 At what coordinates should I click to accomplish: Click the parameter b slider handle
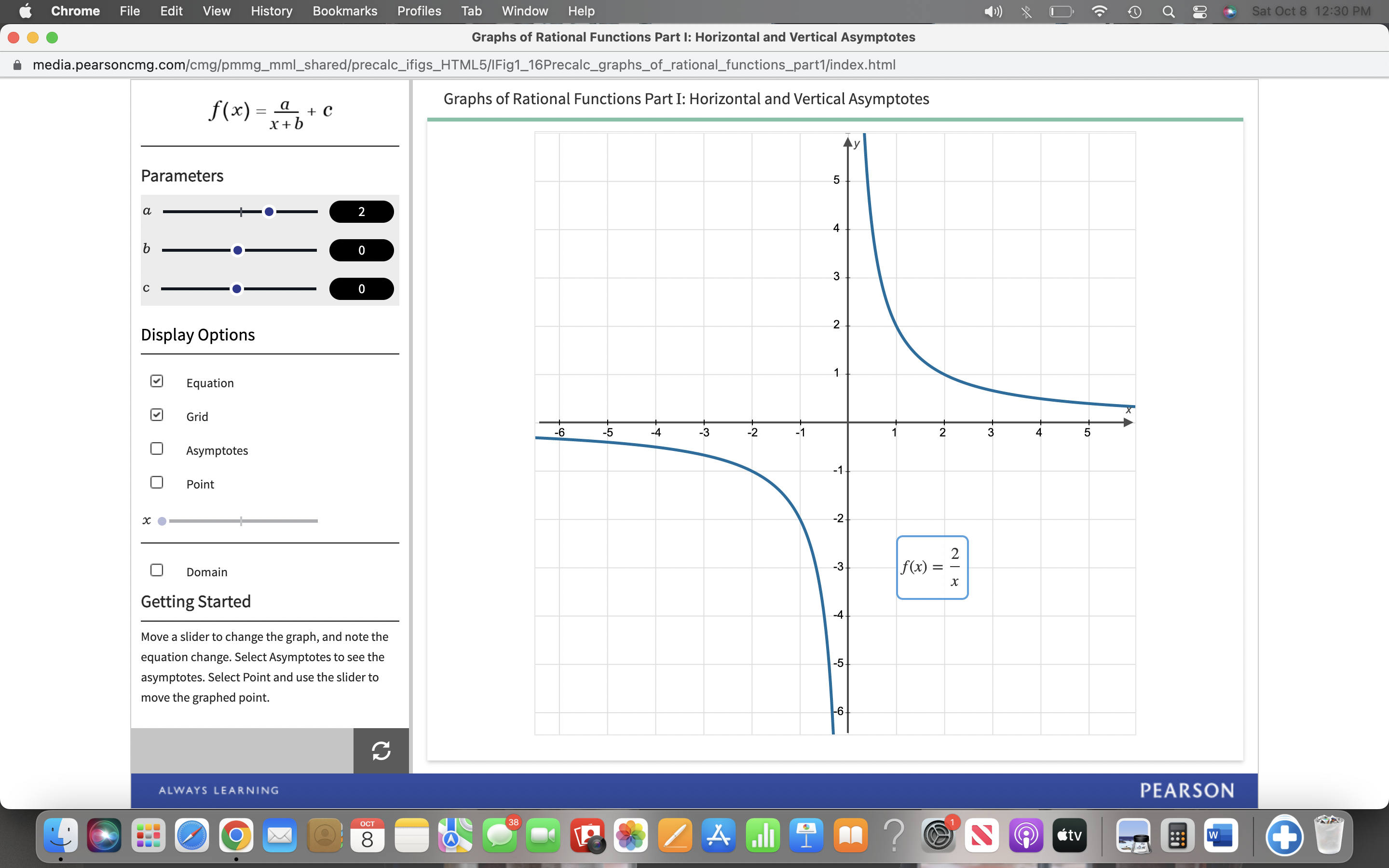click(x=238, y=250)
